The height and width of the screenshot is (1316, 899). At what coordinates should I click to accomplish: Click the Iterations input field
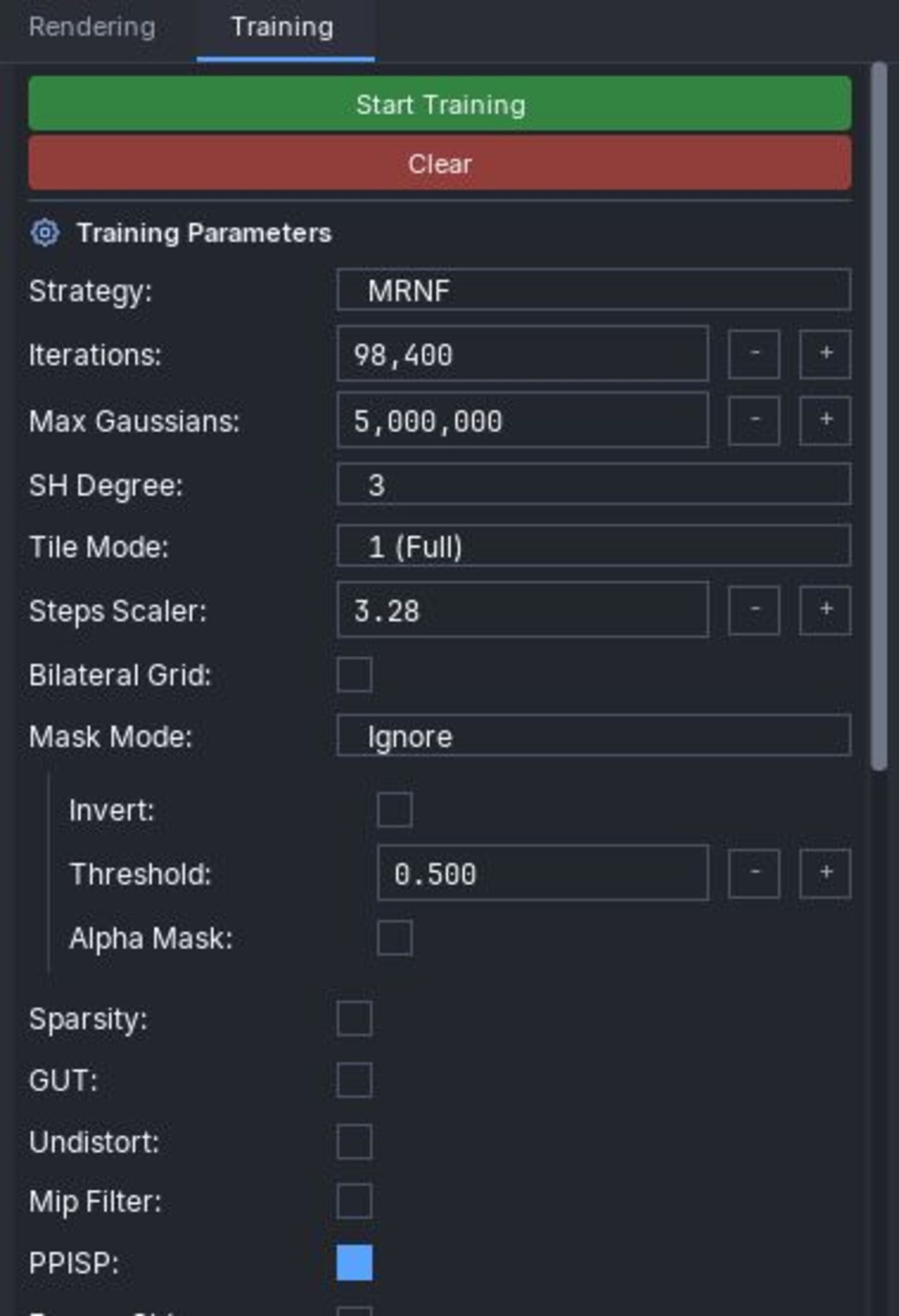[x=522, y=354]
